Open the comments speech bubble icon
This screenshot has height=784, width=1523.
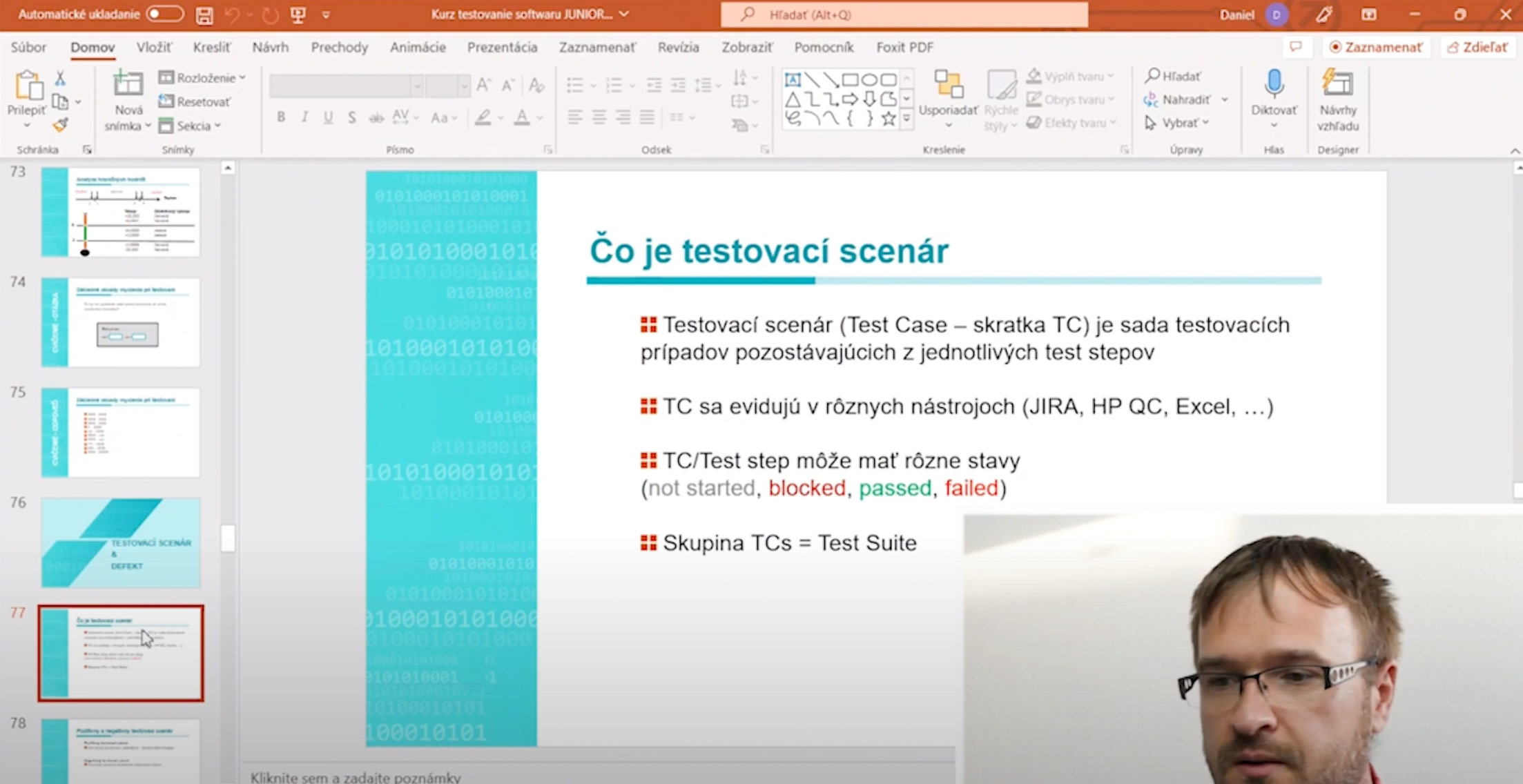point(1296,47)
